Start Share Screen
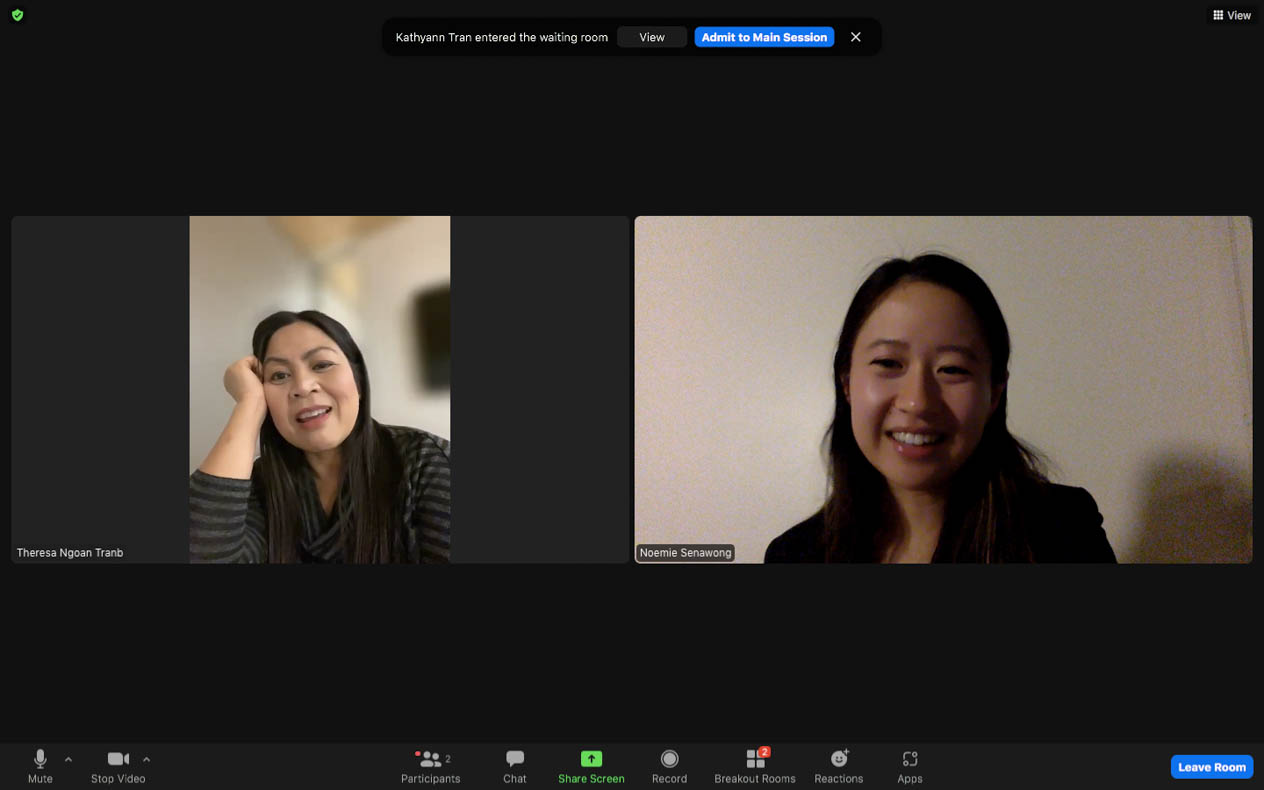Image resolution: width=1264 pixels, height=790 pixels. coord(591,766)
